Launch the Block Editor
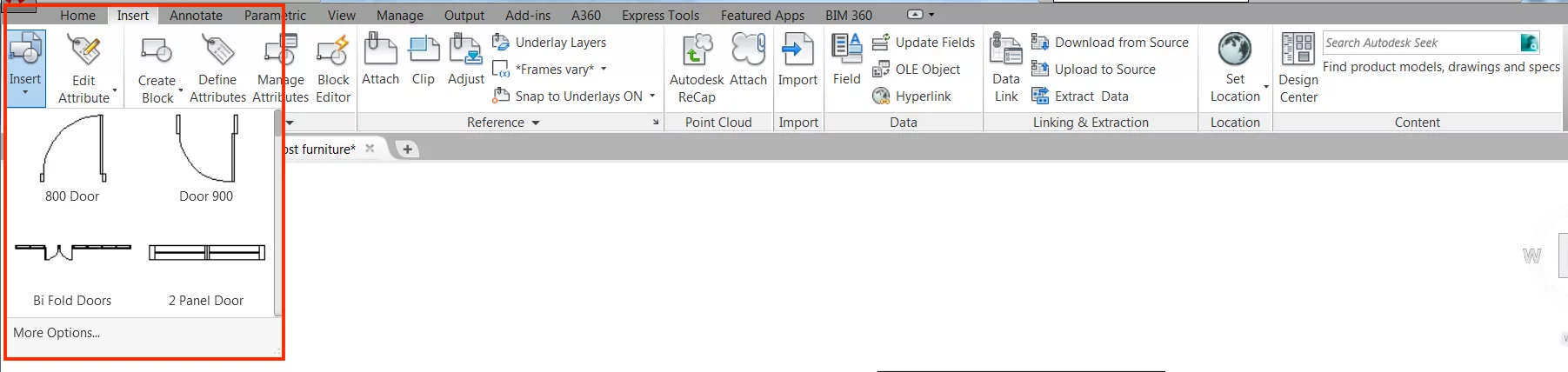This screenshot has width=1568, height=372. click(x=333, y=69)
